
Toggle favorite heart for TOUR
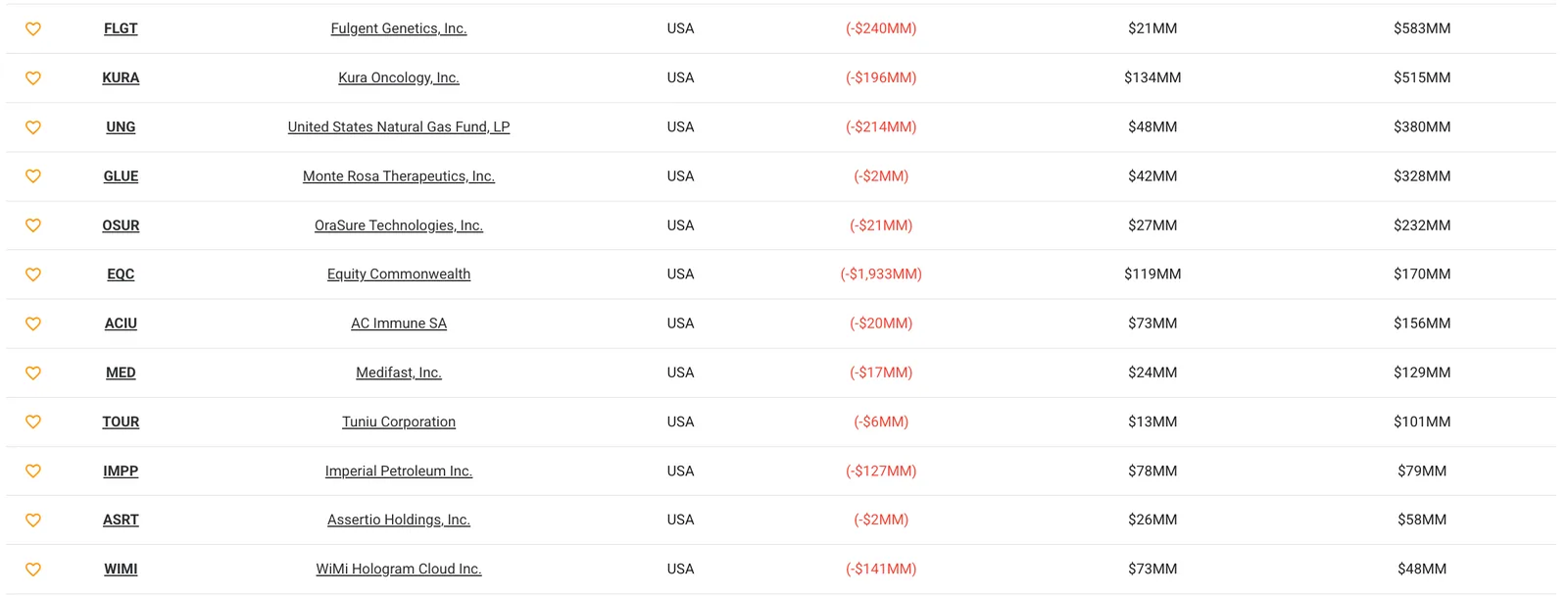tap(32, 422)
